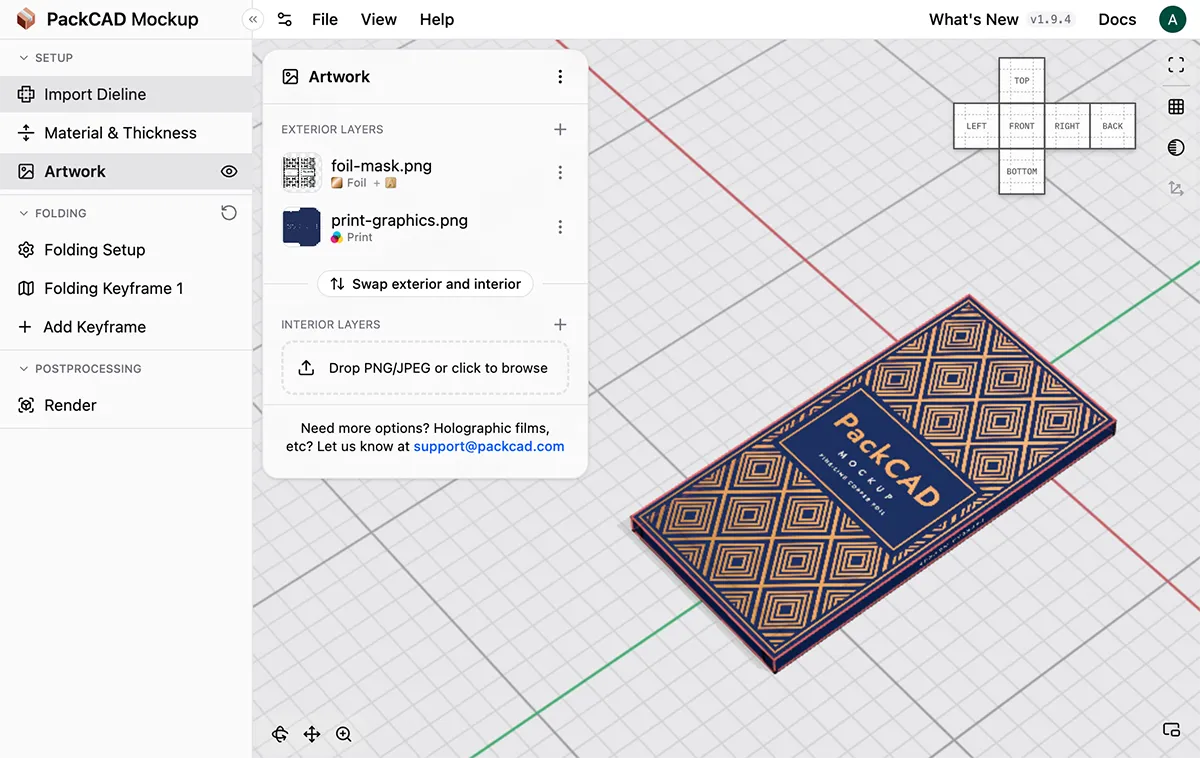Toggle the axes gizmo icon
The image size is (1200, 758).
1176,188
